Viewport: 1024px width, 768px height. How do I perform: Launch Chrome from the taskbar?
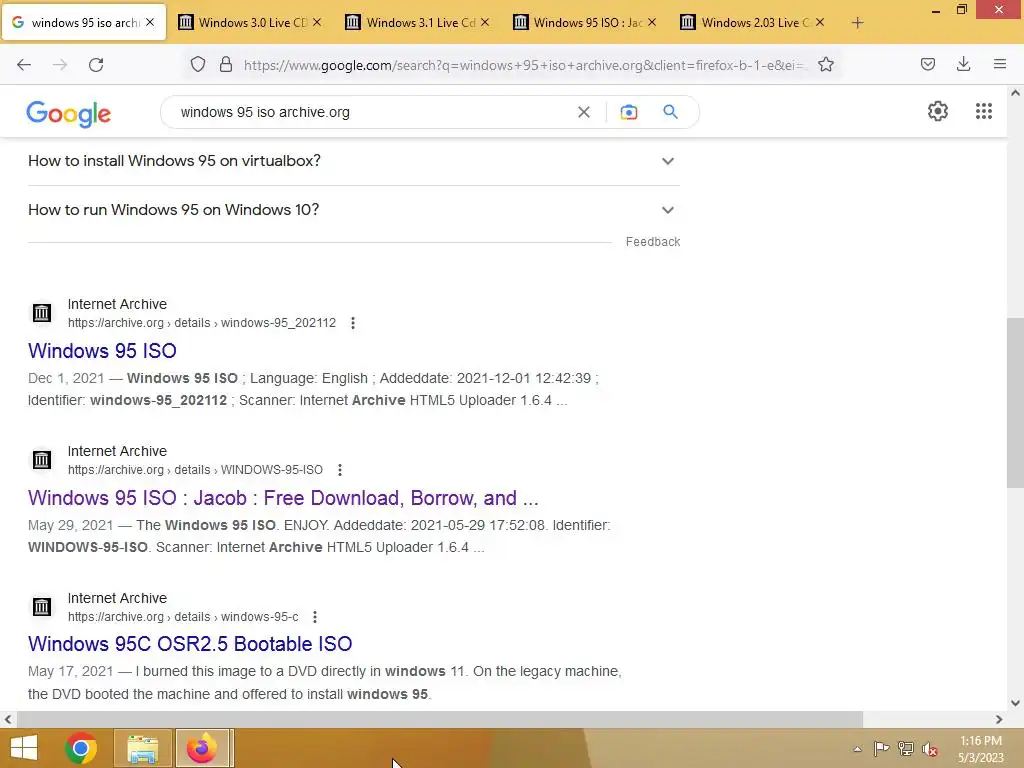pos(81,748)
